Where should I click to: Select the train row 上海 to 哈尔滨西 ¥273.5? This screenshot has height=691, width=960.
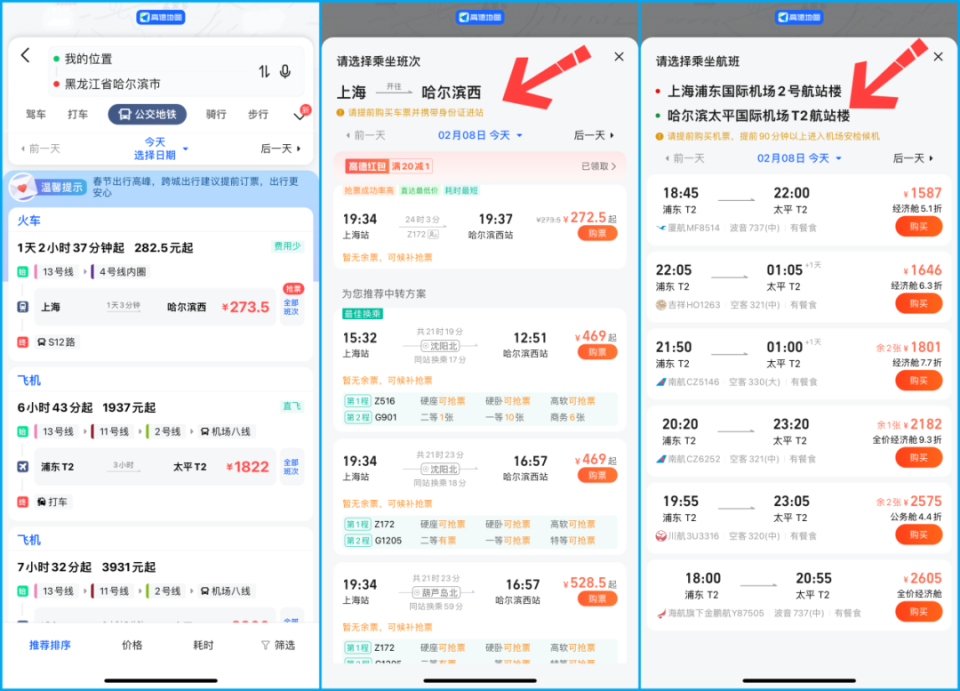click(155, 307)
